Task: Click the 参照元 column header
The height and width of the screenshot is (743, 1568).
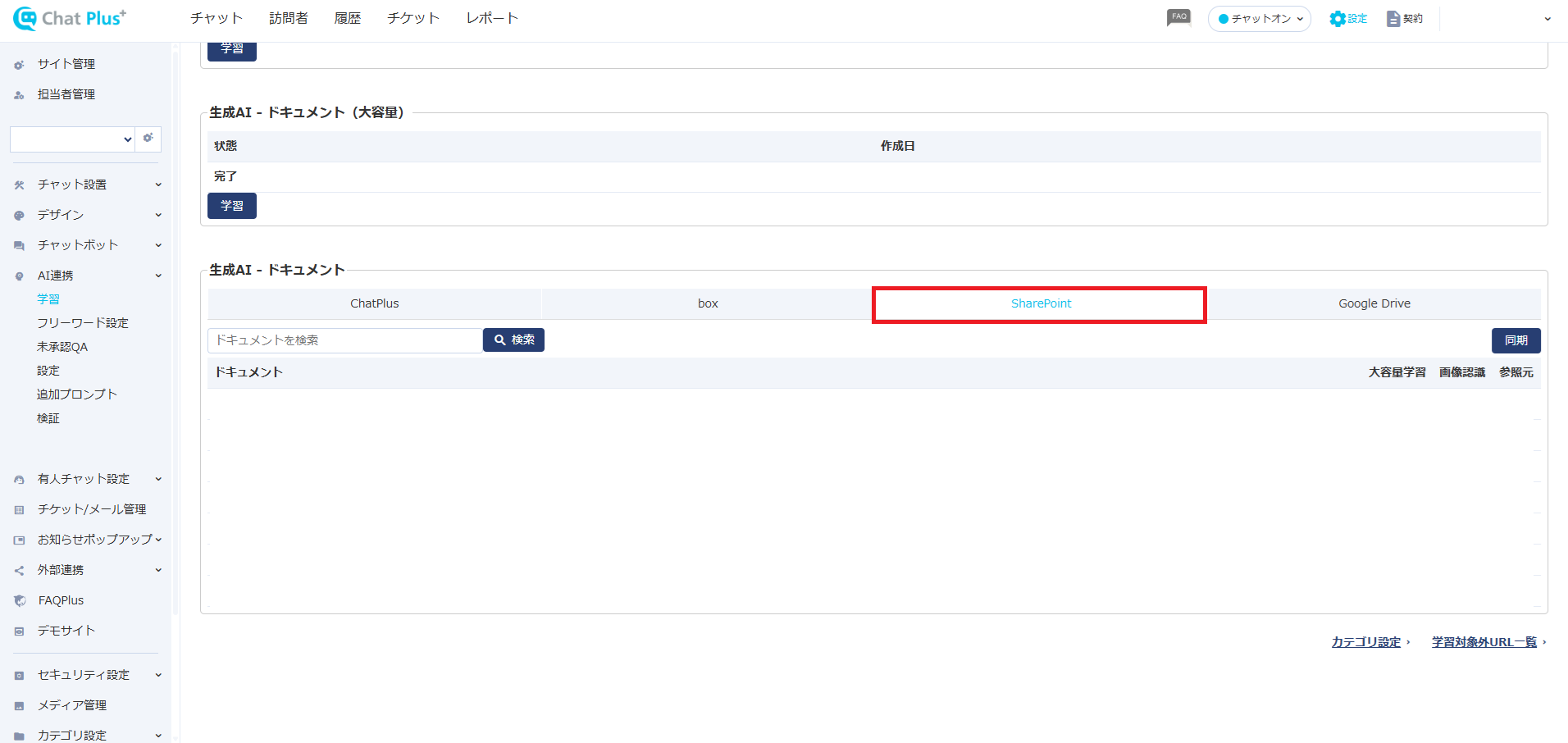Action: [x=1516, y=372]
